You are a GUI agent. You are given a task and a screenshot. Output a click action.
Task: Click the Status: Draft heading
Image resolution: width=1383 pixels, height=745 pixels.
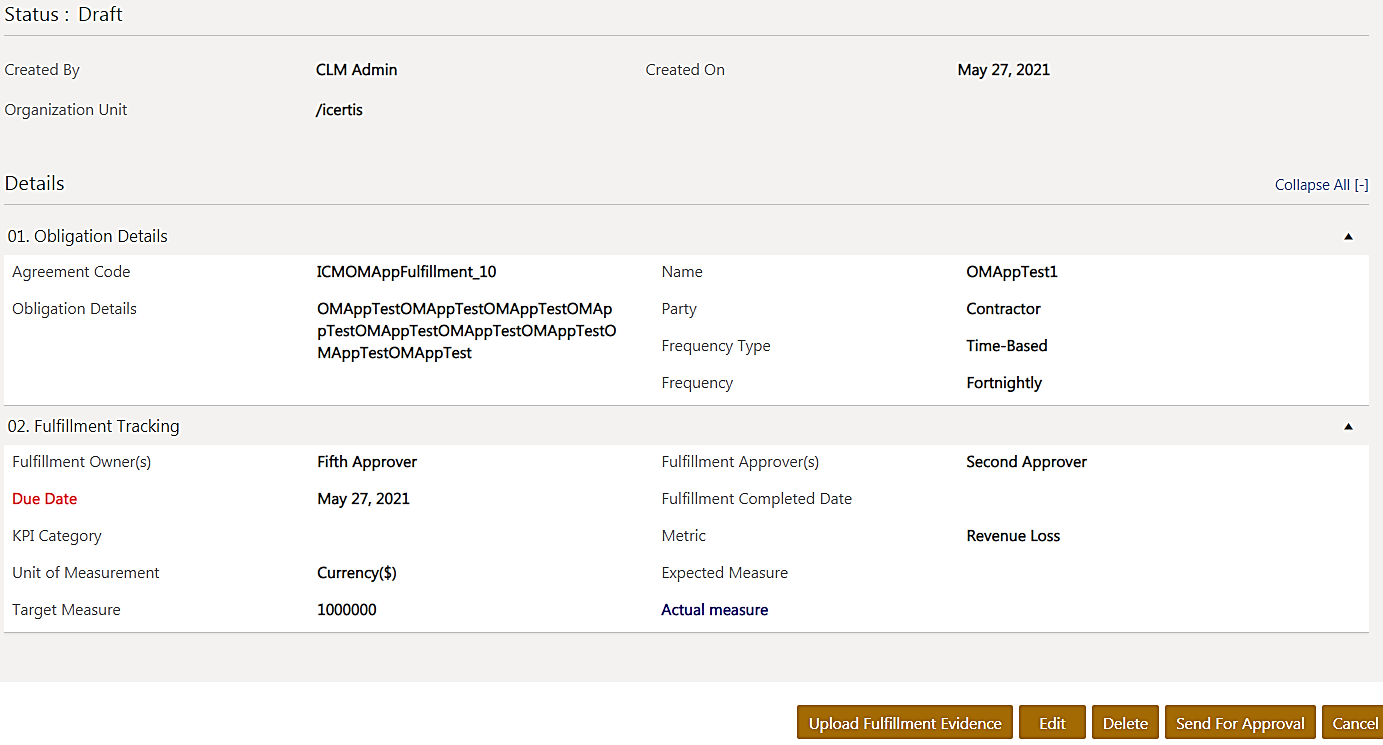tap(64, 15)
